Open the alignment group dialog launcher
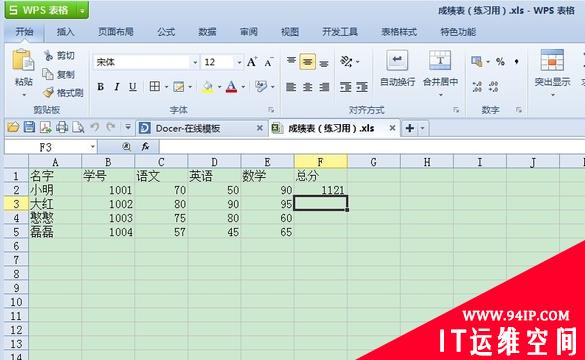This screenshot has width=585, height=360. click(456, 110)
